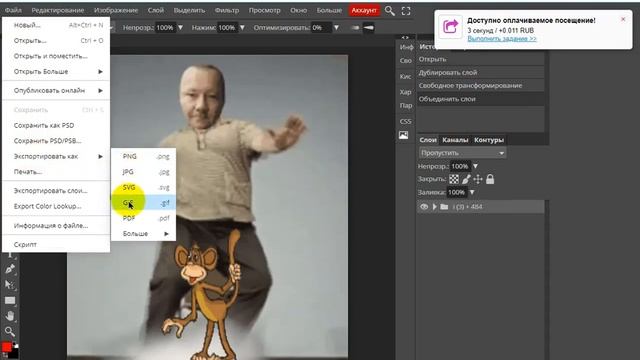Select first brush tip shape preset

[x=355, y=28]
